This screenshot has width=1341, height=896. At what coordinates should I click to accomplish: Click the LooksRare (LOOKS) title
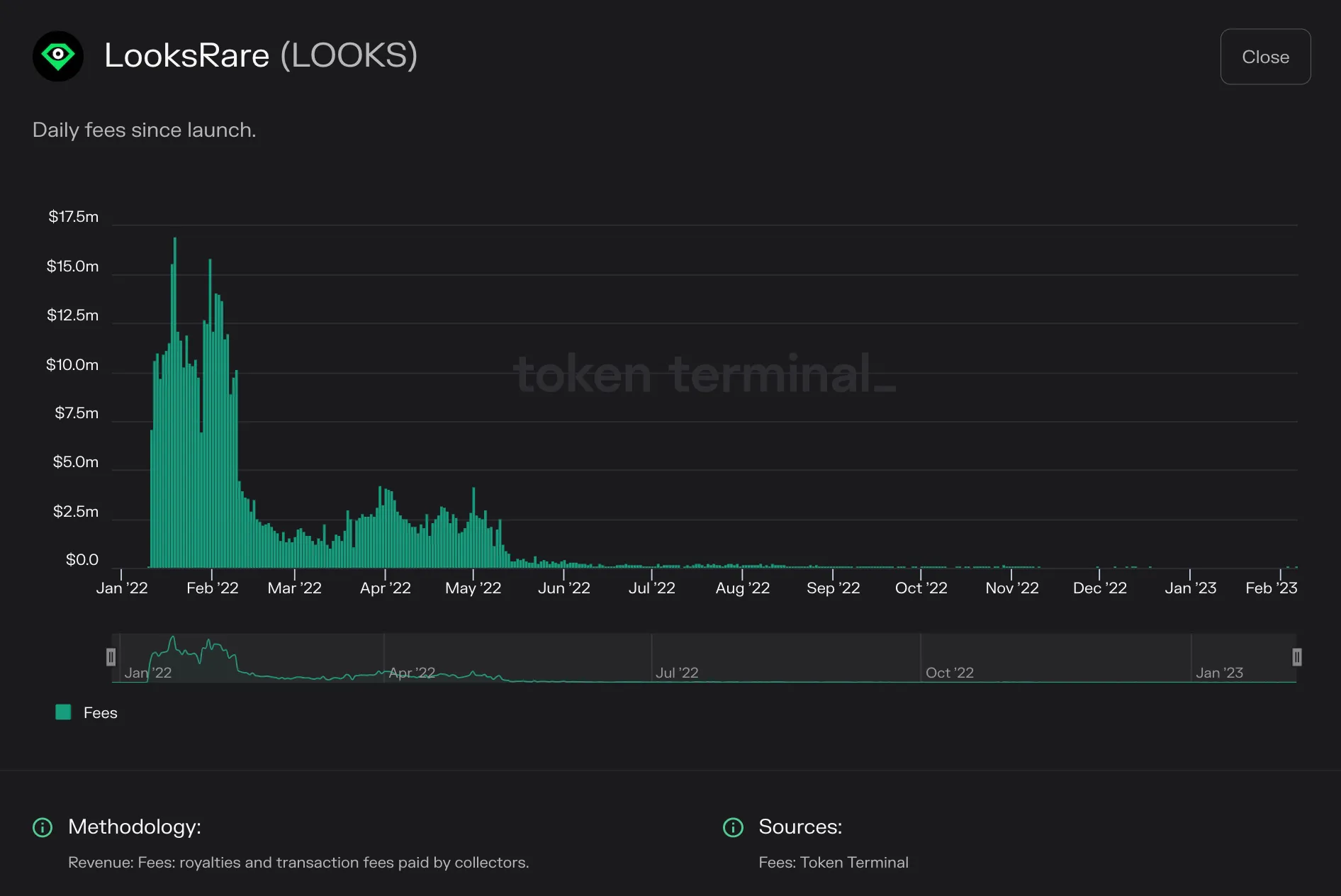pyautogui.click(x=261, y=55)
